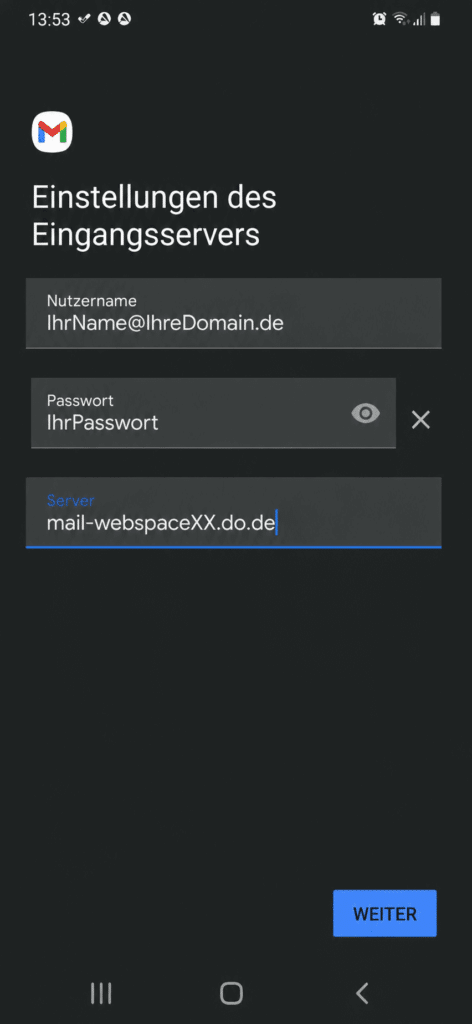Tap the battery status icon
Image resolution: width=472 pixels, height=1024 pixels.
(435, 20)
